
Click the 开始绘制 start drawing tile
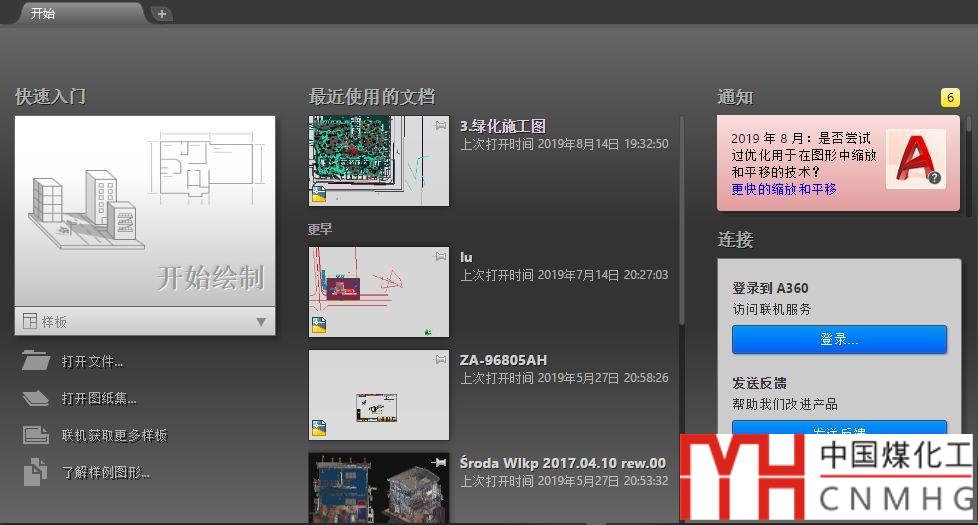[x=145, y=211]
